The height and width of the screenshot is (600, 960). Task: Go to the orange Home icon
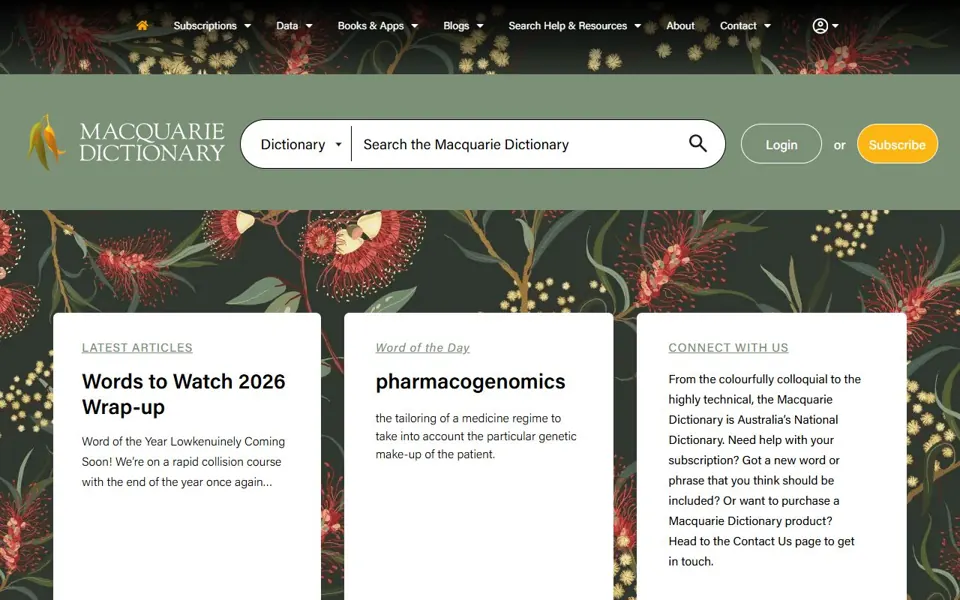coord(143,26)
